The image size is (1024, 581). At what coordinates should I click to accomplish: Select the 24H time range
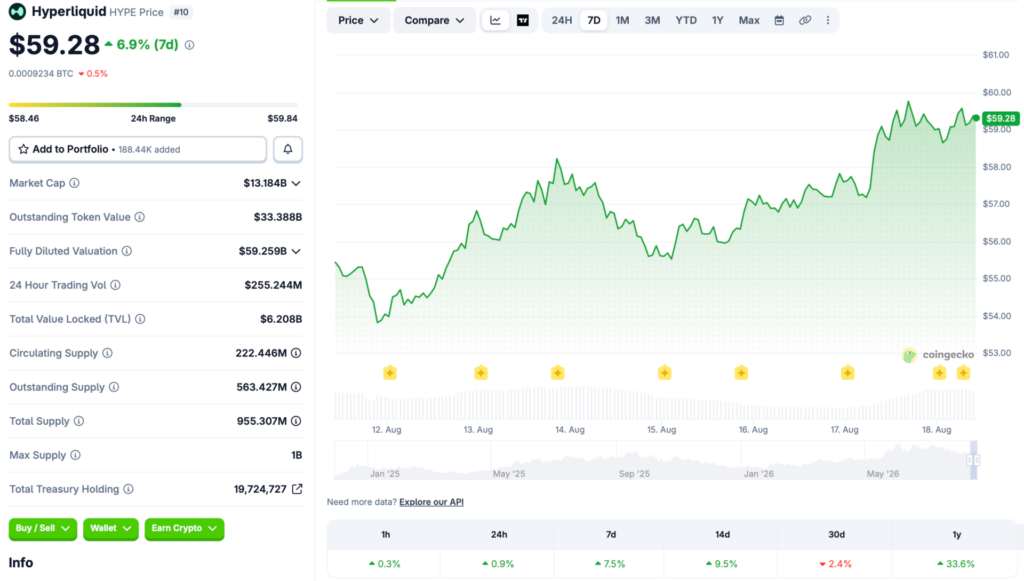point(562,20)
